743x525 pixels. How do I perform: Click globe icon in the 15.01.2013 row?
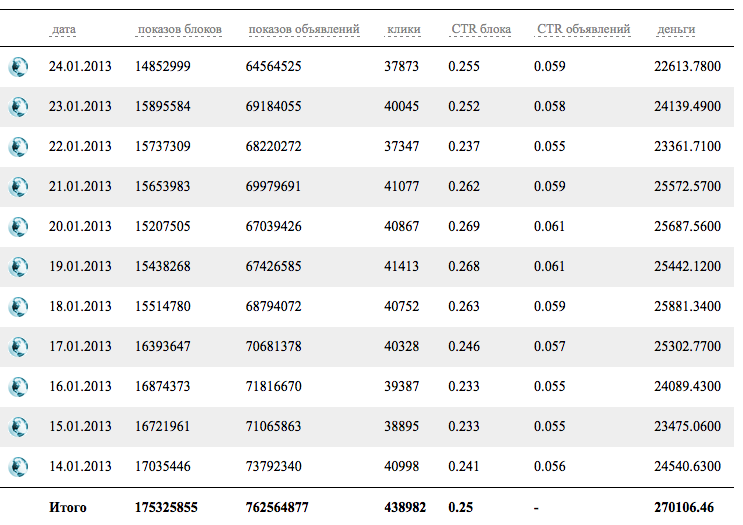18,427
